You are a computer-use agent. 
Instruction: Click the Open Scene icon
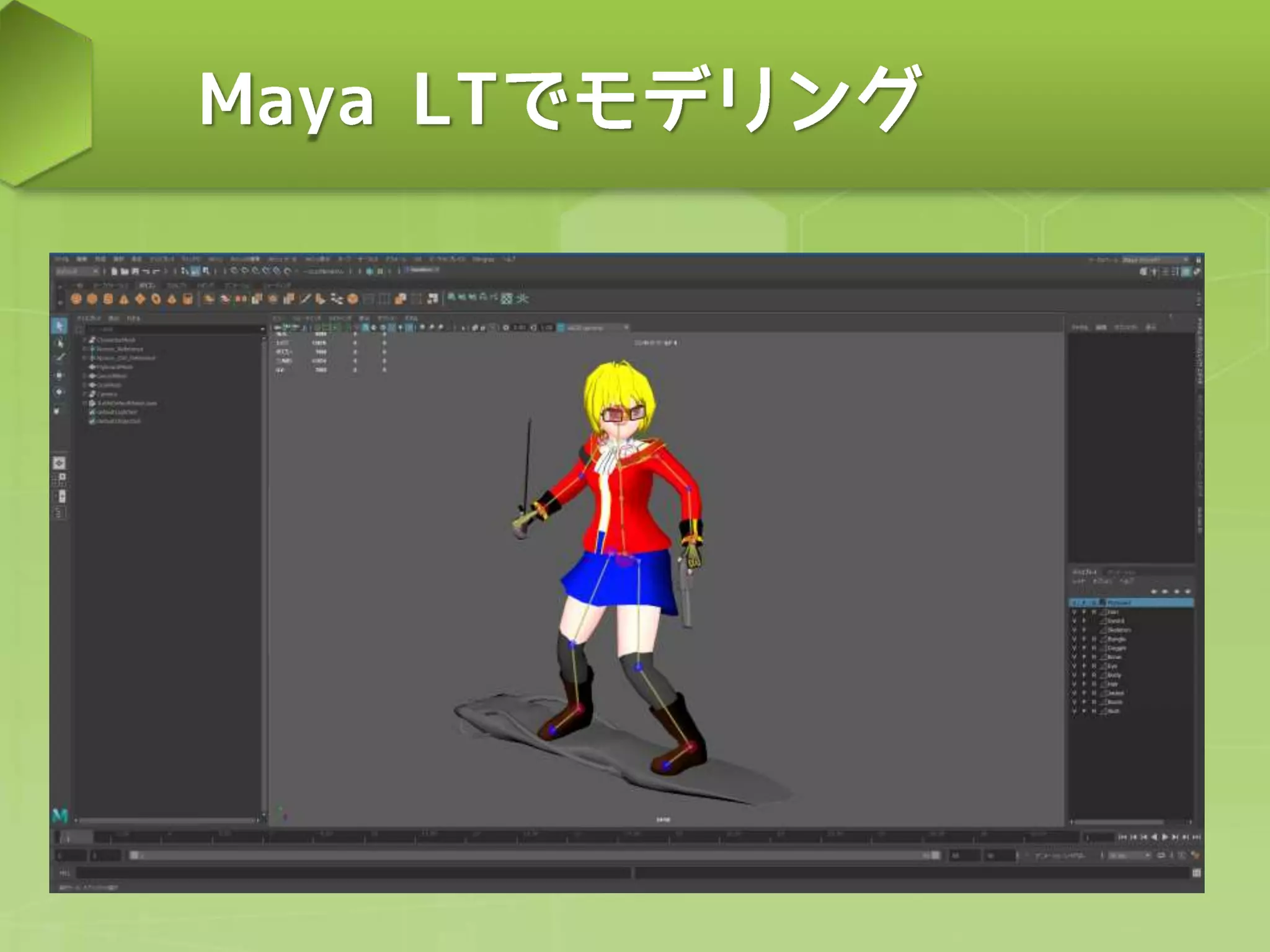125,271
